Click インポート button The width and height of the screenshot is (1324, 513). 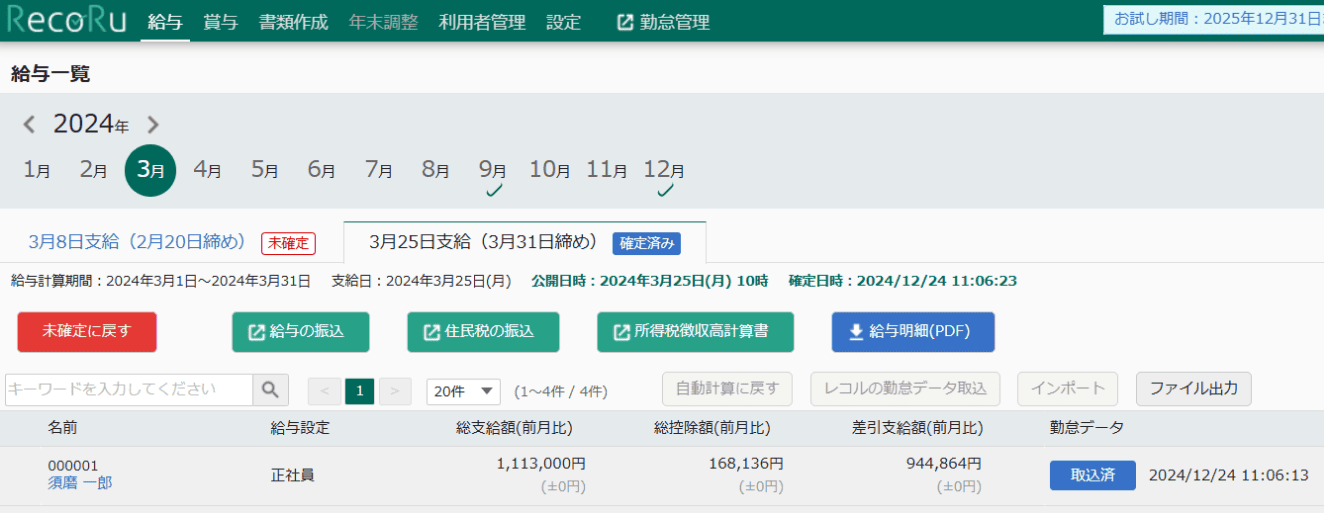1068,388
